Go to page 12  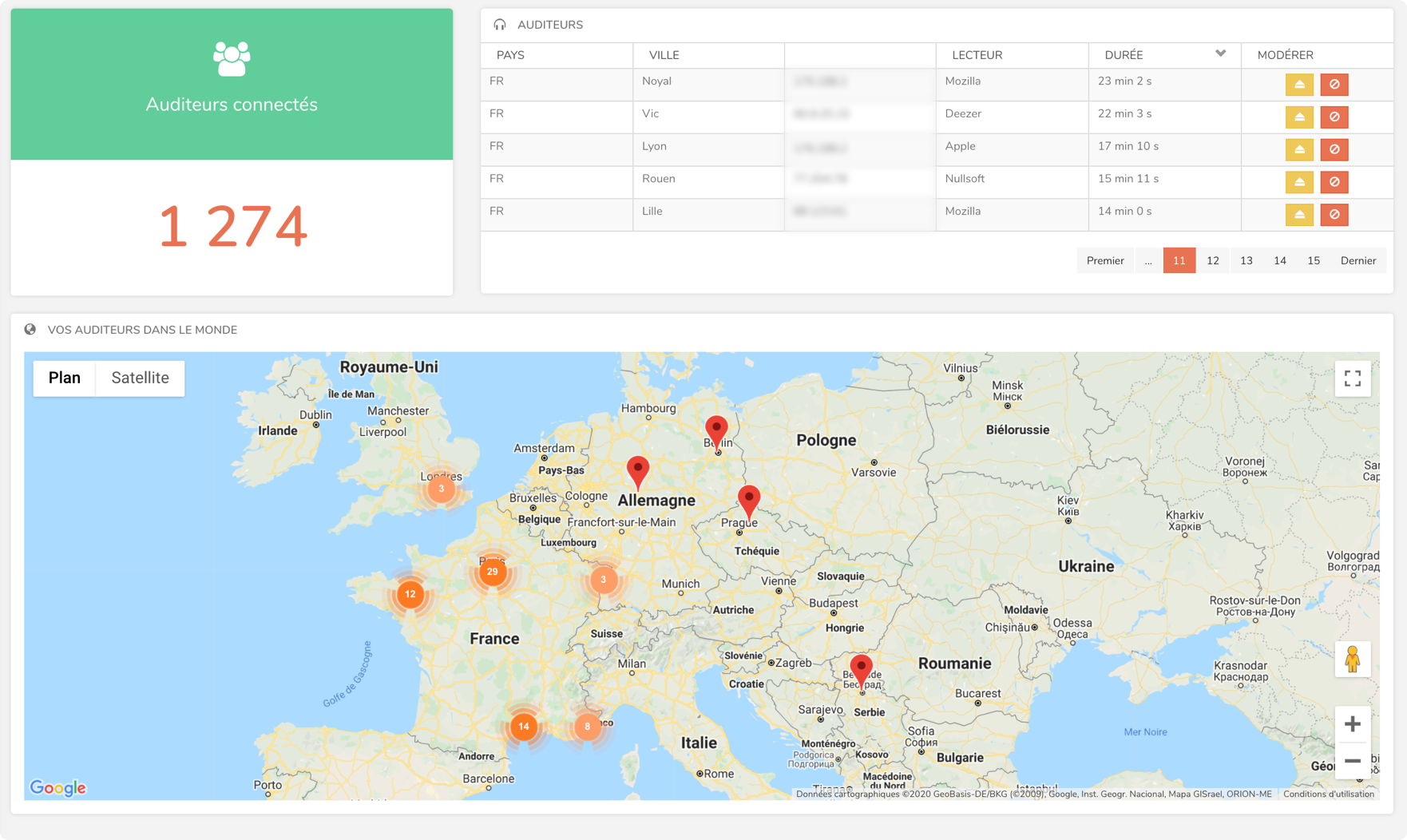pyautogui.click(x=1213, y=260)
